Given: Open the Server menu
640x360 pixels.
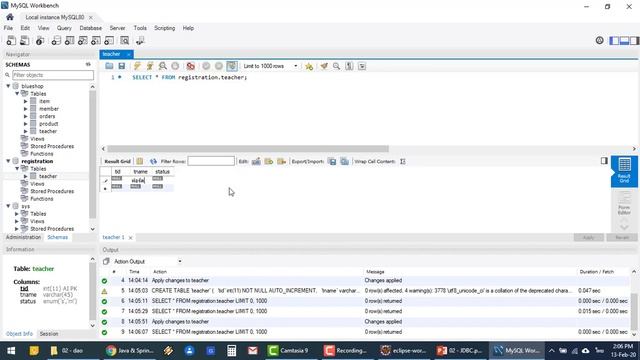Looking at the screenshot, I should pyautogui.click(x=117, y=28).
